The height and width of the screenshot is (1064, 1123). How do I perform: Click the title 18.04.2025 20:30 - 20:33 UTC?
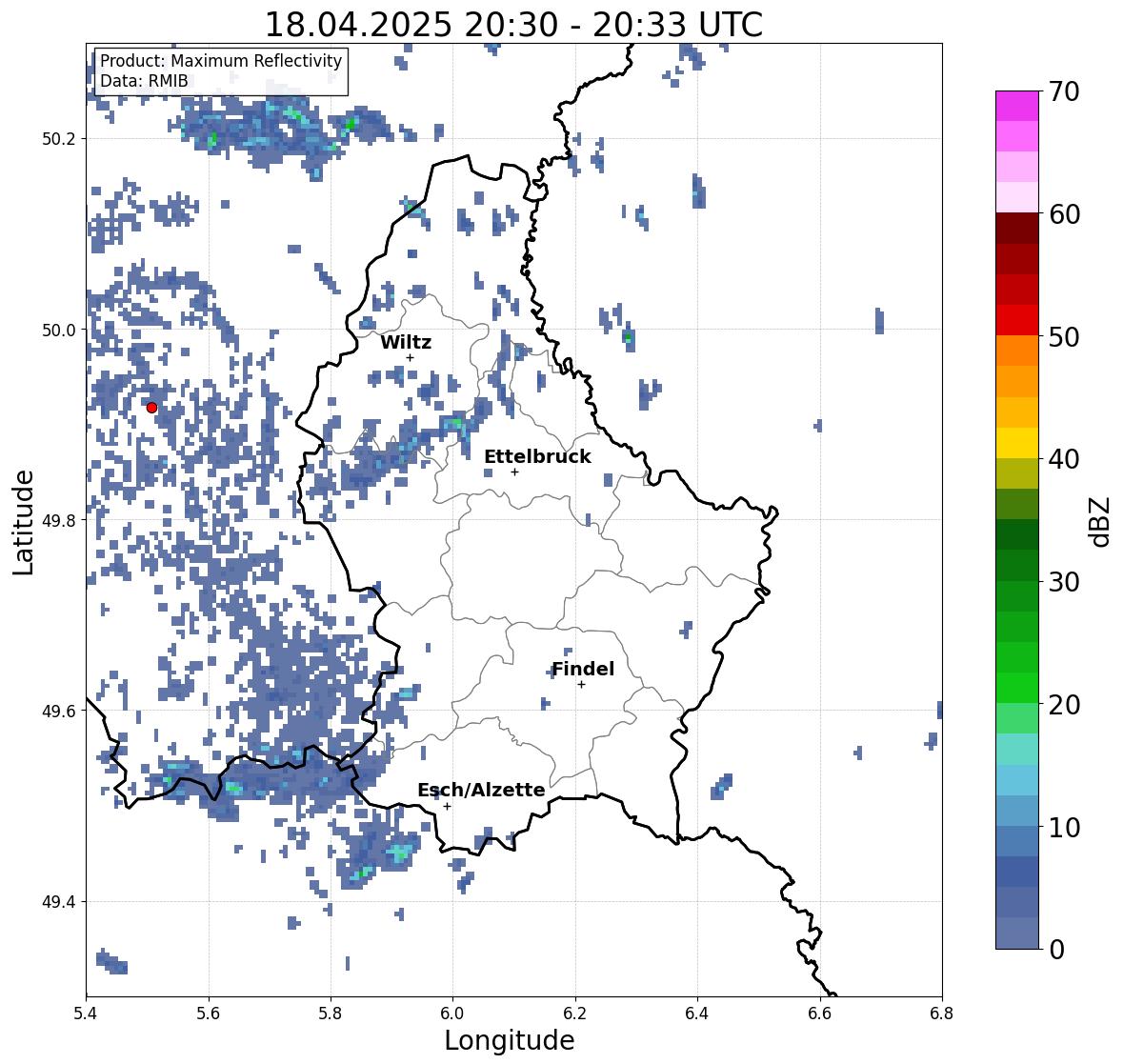click(513, 25)
